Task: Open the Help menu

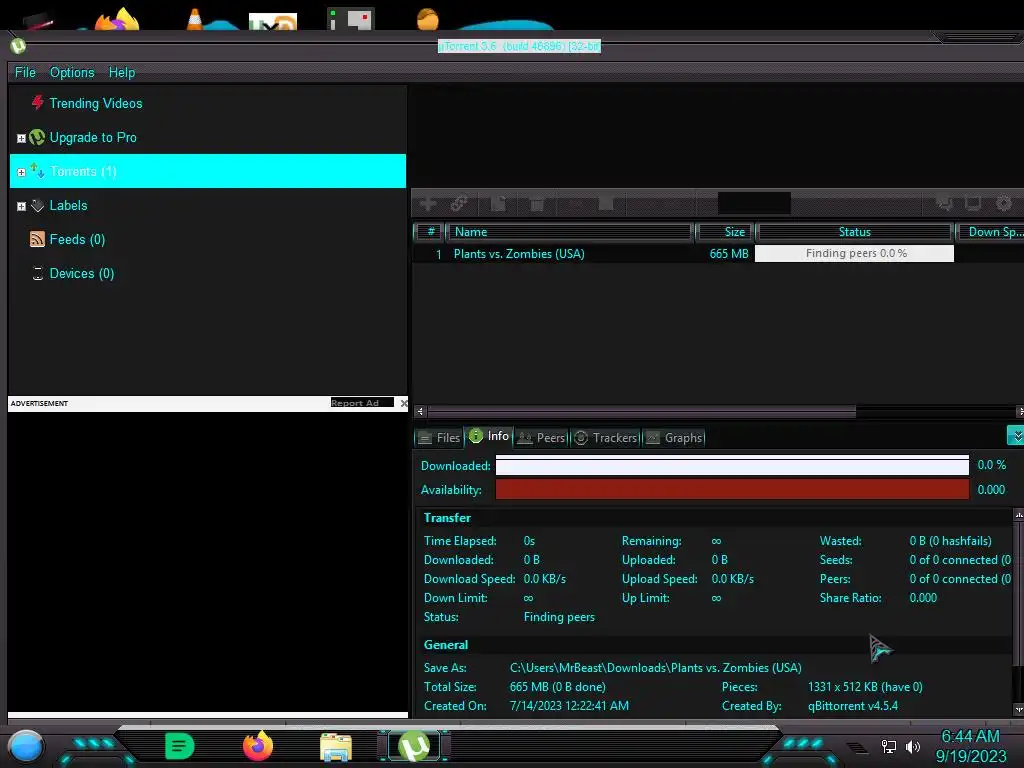Action: 121,72
